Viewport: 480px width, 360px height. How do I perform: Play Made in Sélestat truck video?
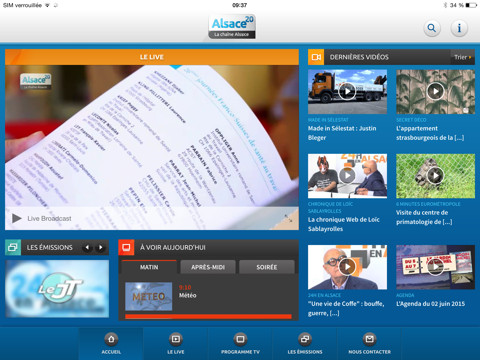tap(347, 91)
